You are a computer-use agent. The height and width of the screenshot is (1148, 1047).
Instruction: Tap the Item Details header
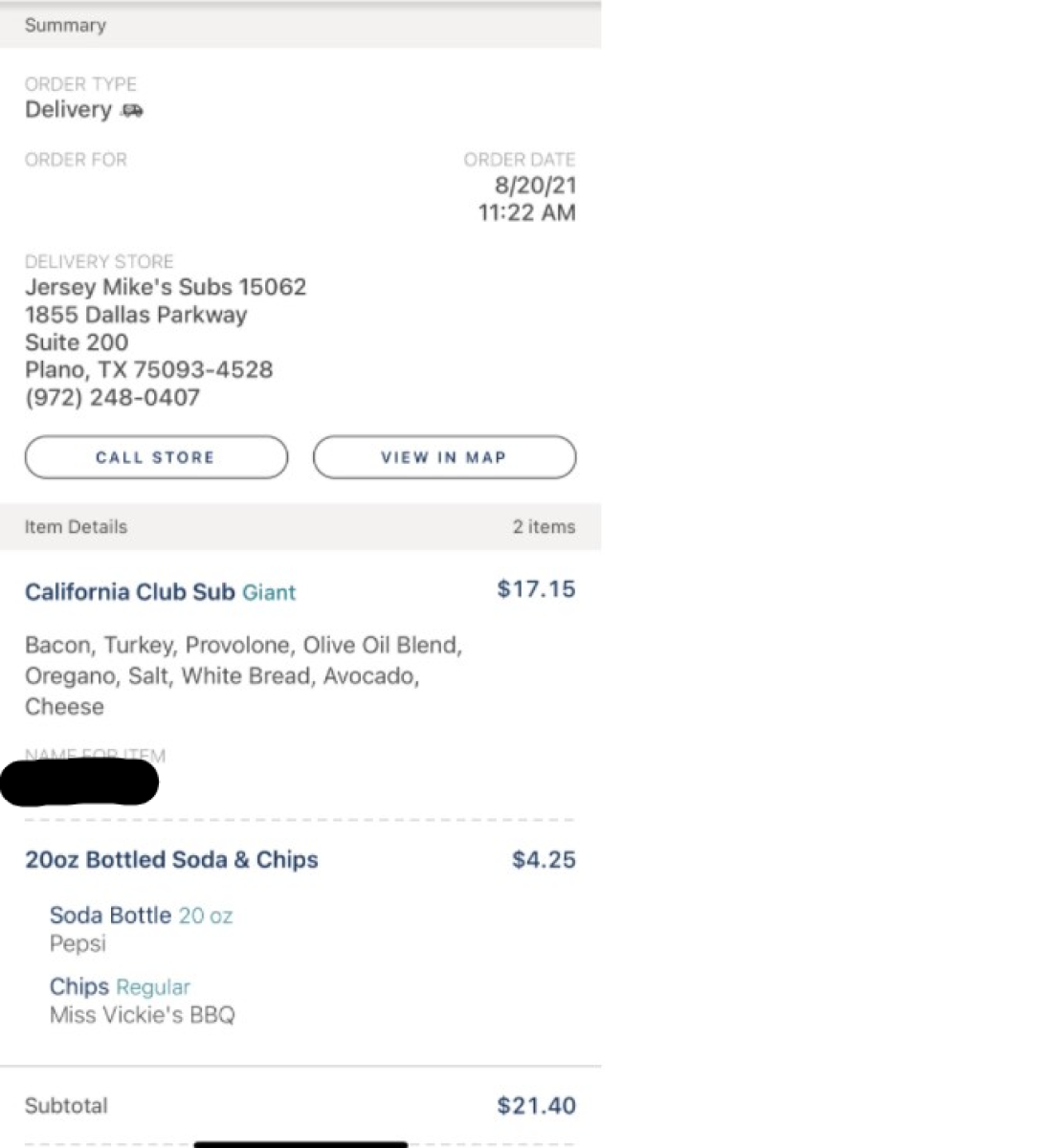(76, 527)
